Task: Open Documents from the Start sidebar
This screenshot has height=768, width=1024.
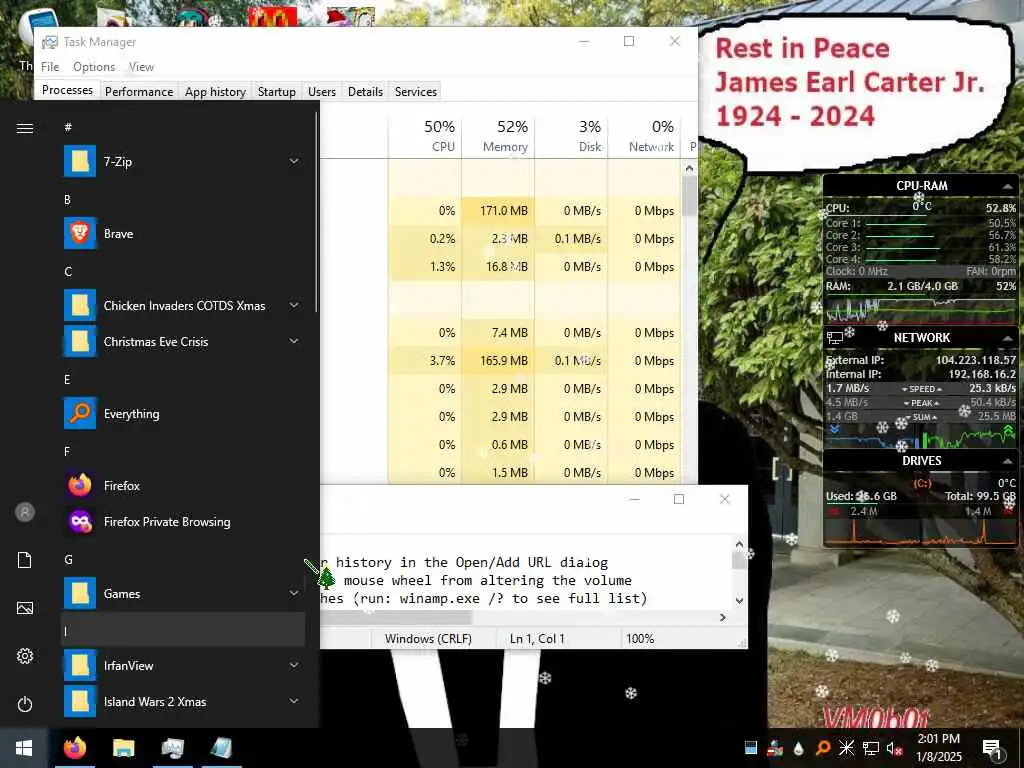Action: click(x=25, y=560)
